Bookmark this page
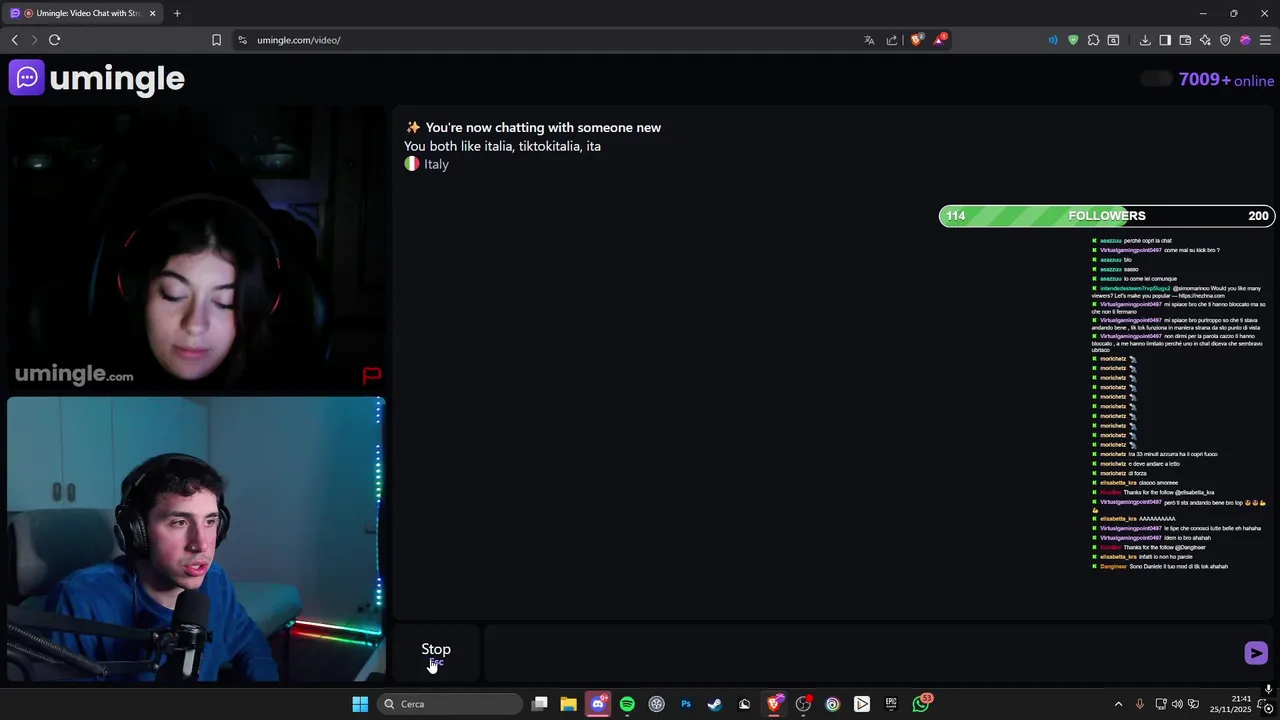Image resolution: width=1280 pixels, height=720 pixels. tap(216, 40)
